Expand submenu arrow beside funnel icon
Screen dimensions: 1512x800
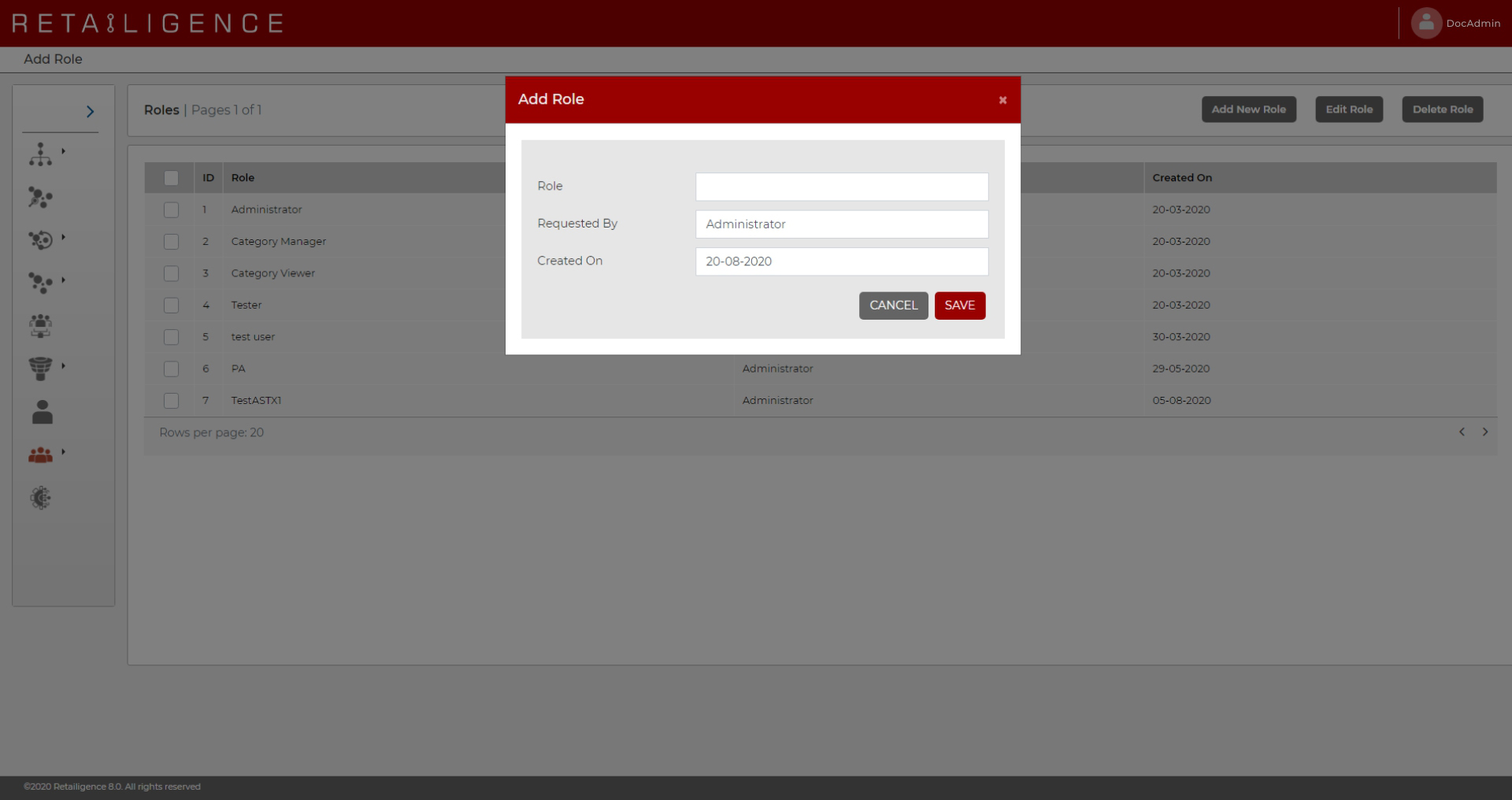63,365
